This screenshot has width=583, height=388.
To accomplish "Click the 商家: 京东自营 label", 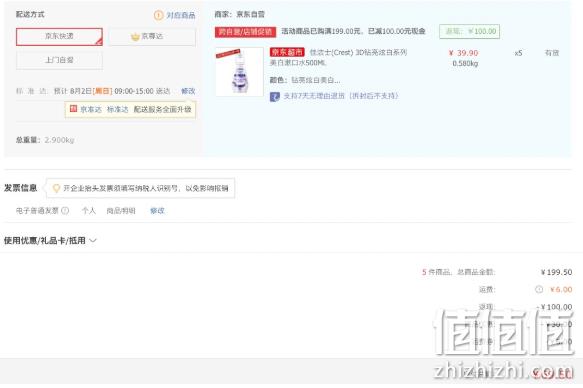I will [239, 14].
